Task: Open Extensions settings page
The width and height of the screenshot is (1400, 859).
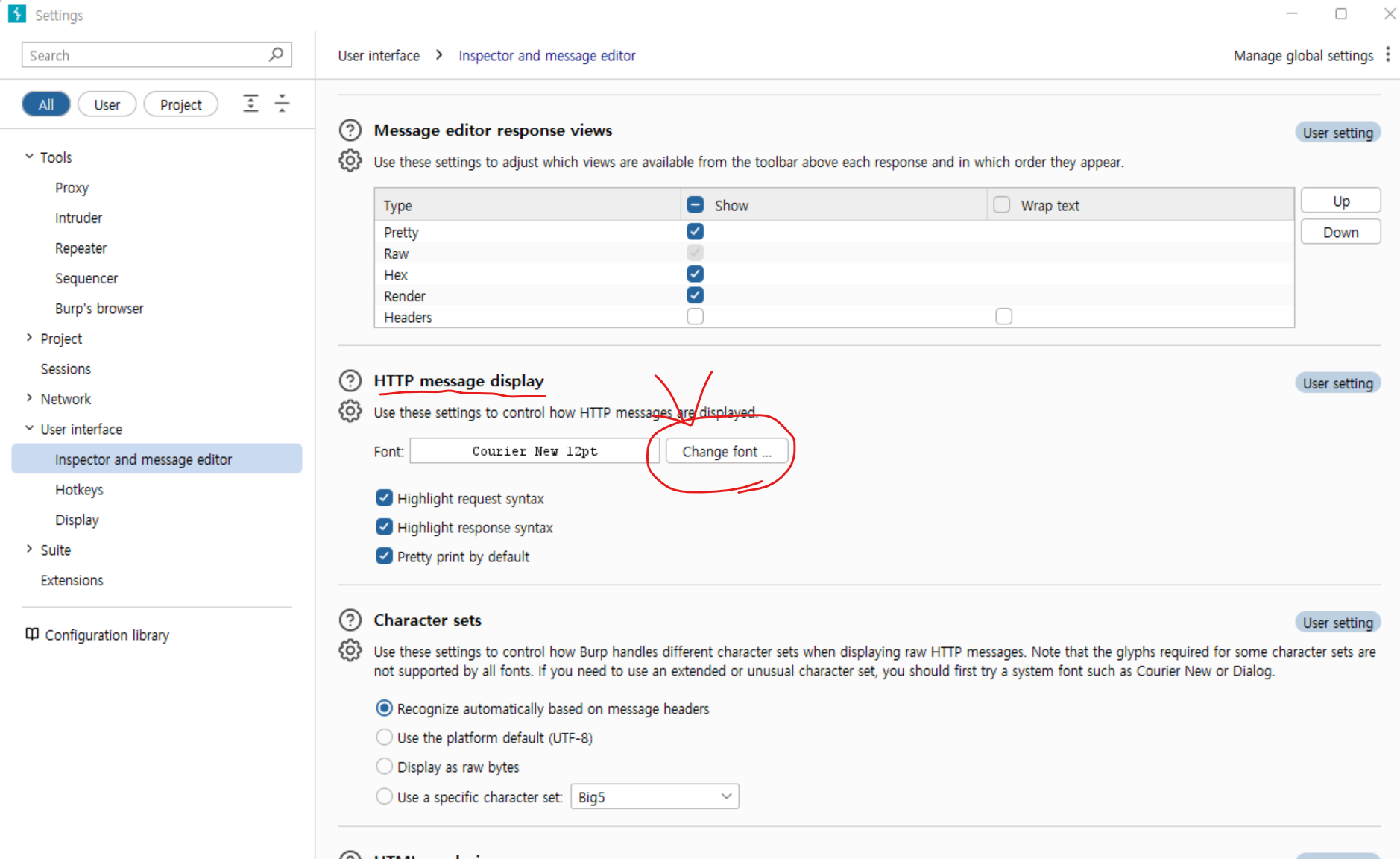Action: [72, 580]
